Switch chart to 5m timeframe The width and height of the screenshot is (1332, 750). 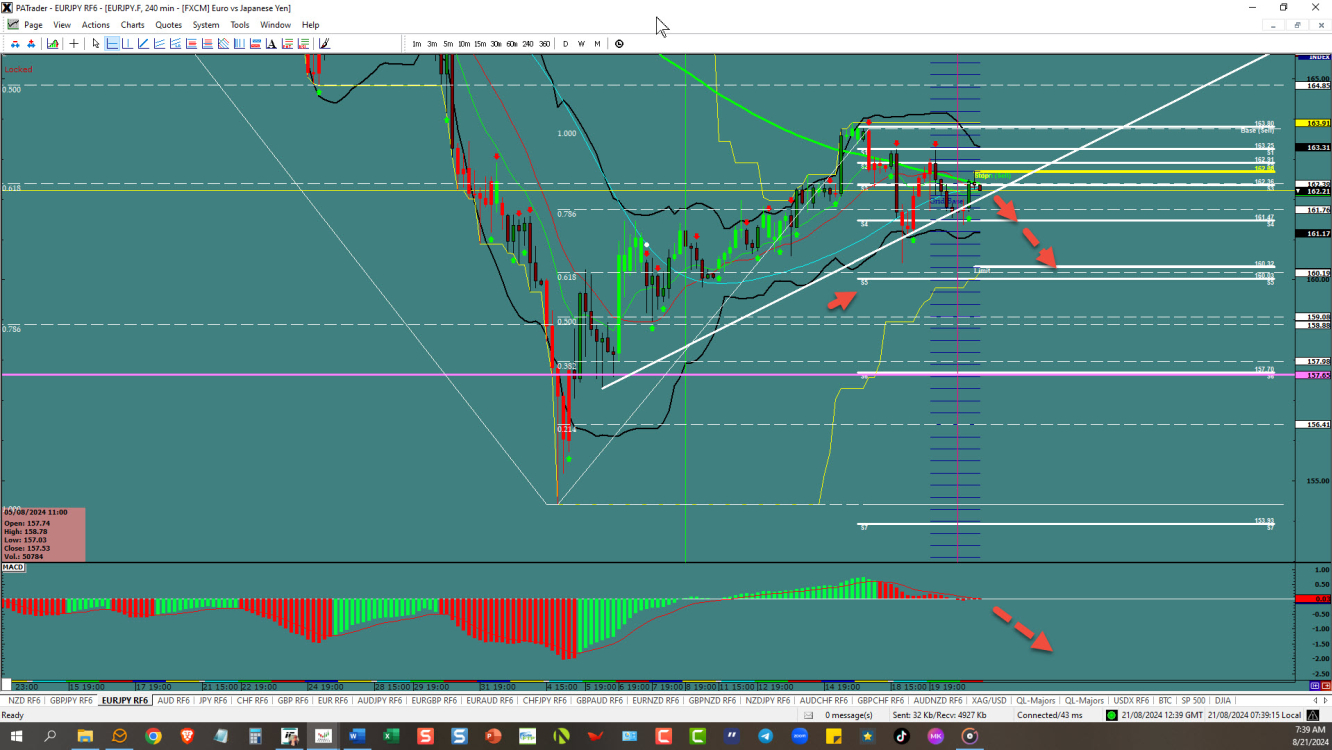pyautogui.click(x=448, y=43)
